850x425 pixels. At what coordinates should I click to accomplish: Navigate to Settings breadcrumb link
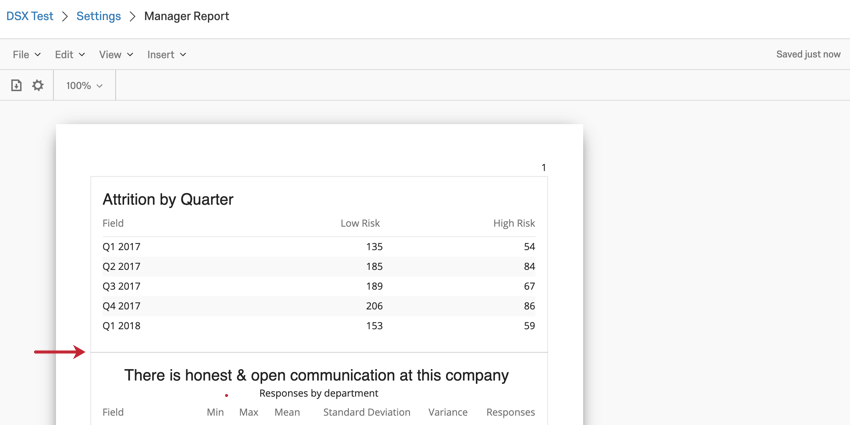98,16
